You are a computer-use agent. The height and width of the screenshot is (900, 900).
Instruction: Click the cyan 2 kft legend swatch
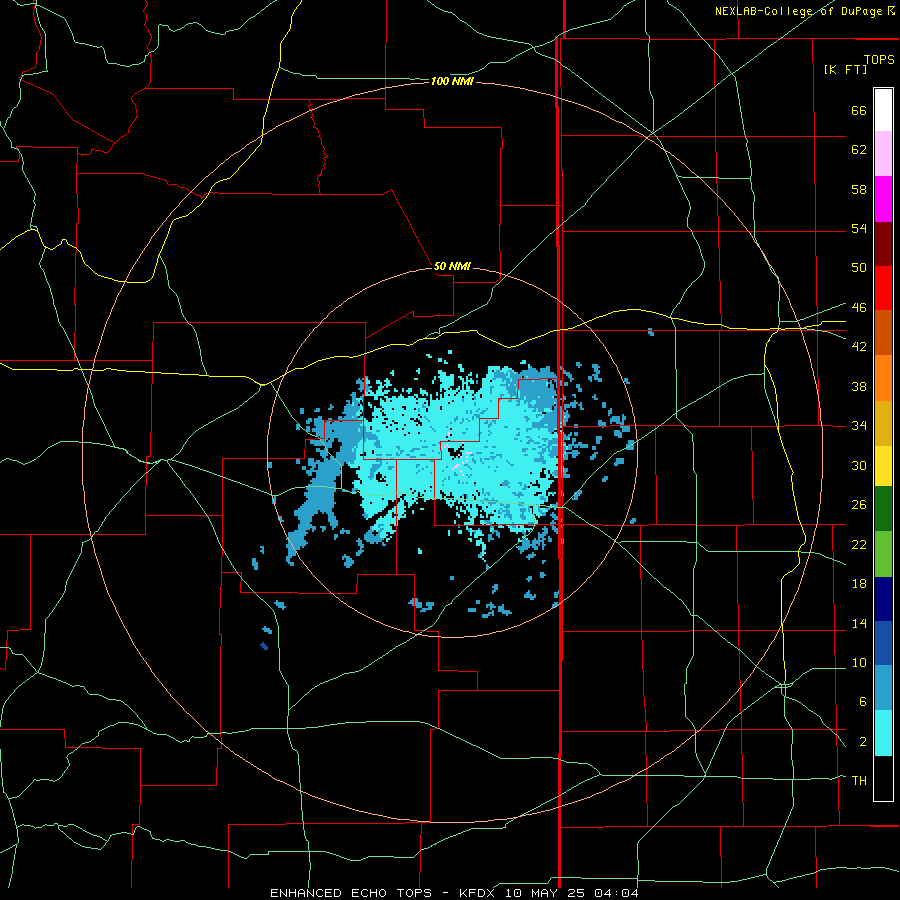(883, 733)
